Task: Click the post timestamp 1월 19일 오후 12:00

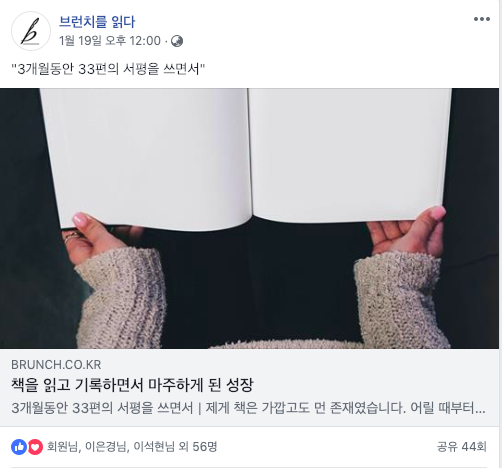Action: click(x=110, y=41)
